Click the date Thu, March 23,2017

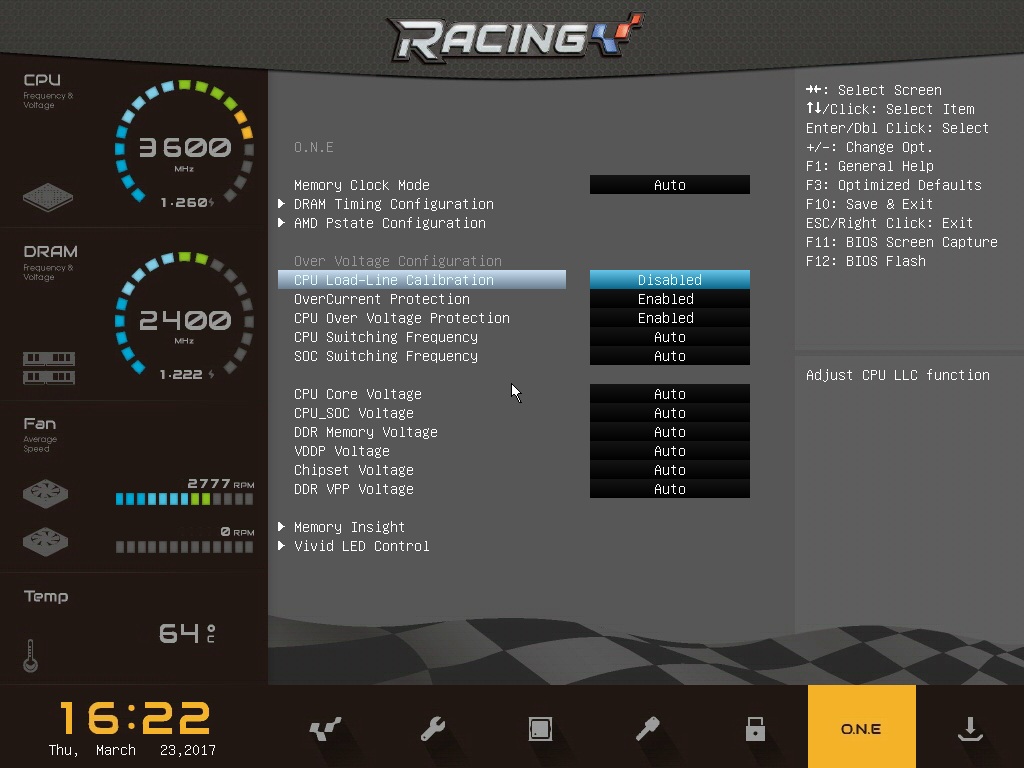point(132,750)
